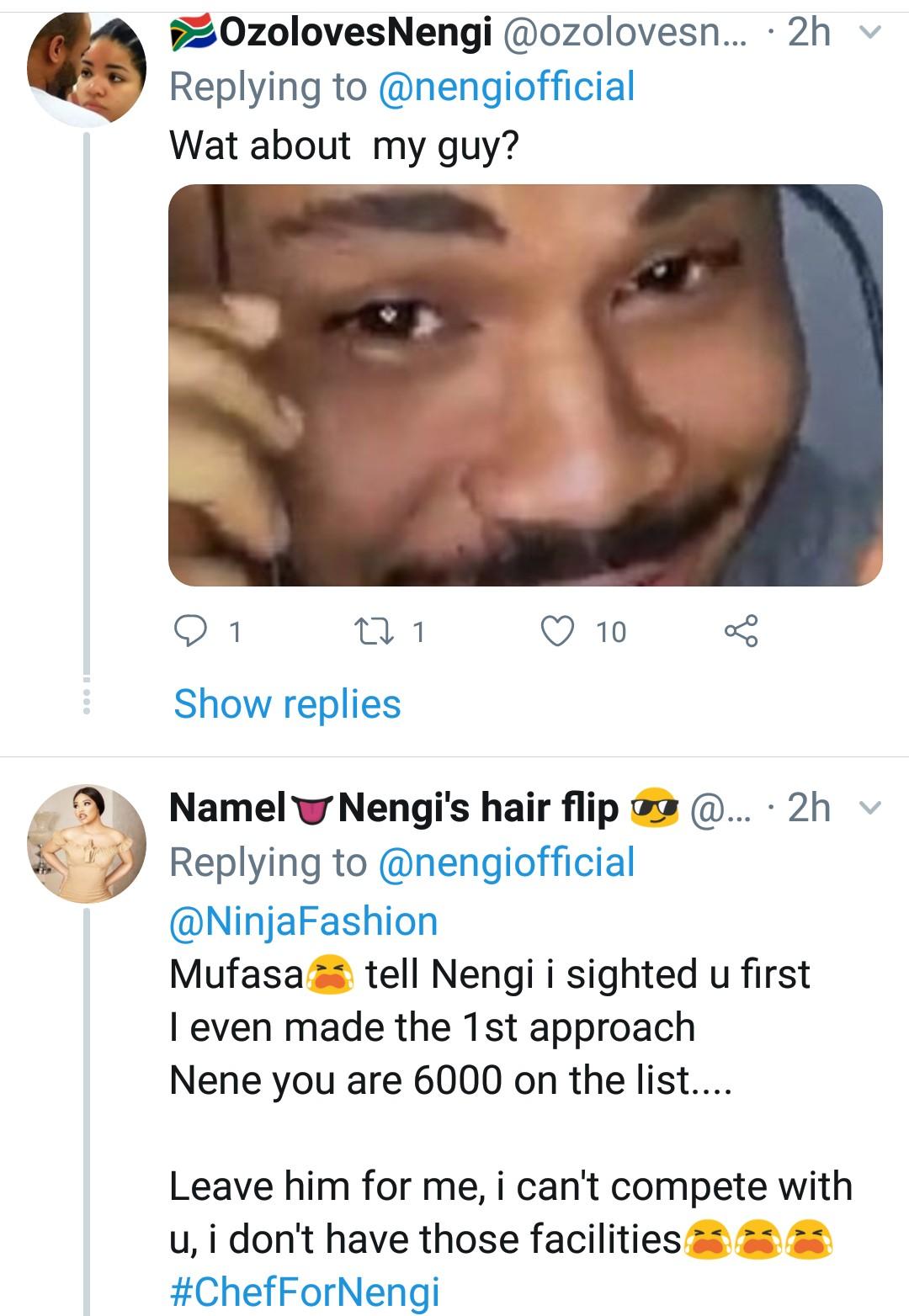Tap the reply comment bubble icon
909x1316 pixels.
(190, 631)
